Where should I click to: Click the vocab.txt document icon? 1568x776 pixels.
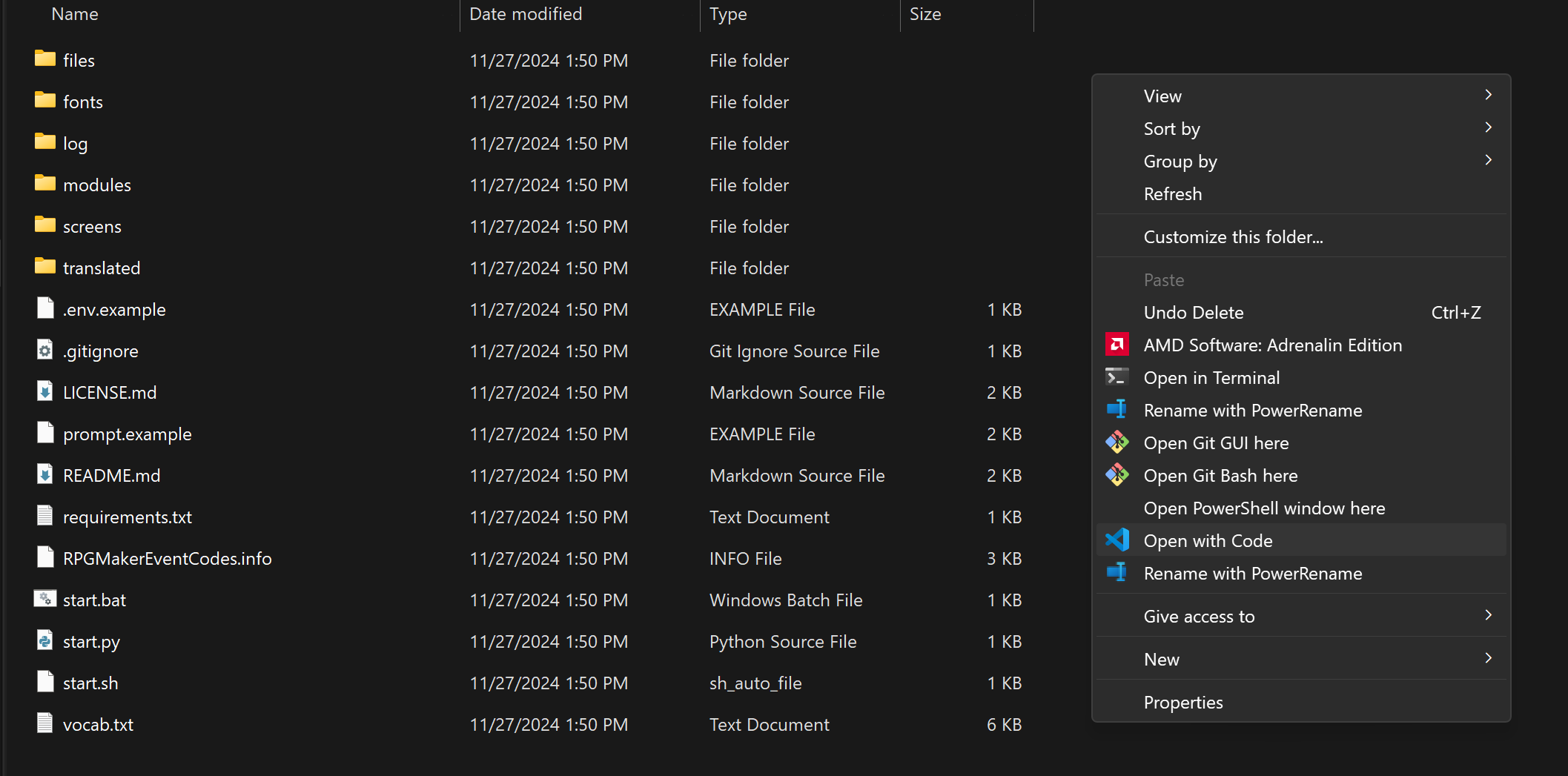(x=45, y=723)
